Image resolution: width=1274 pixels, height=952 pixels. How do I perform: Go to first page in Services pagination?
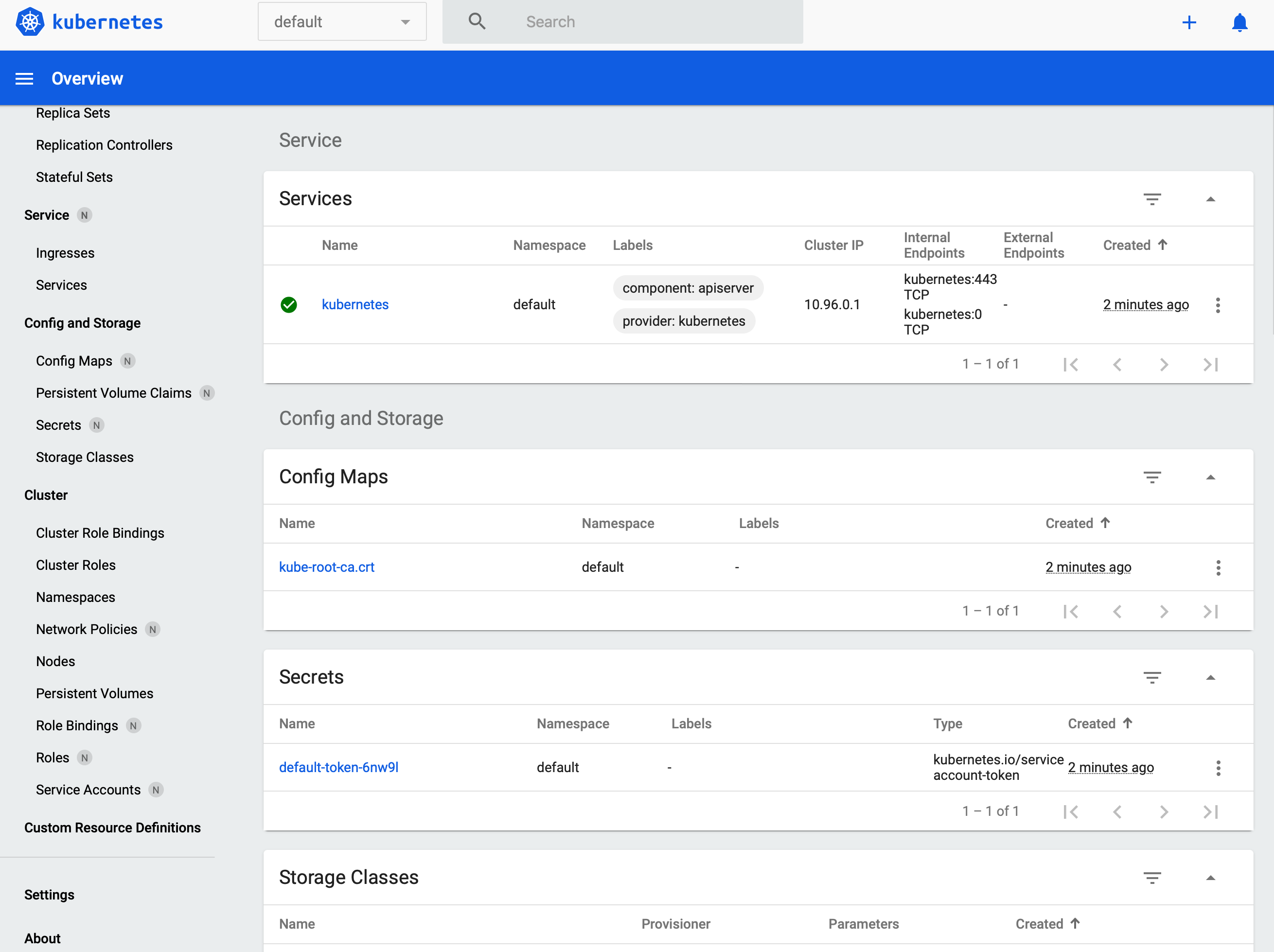point(1071,365)
